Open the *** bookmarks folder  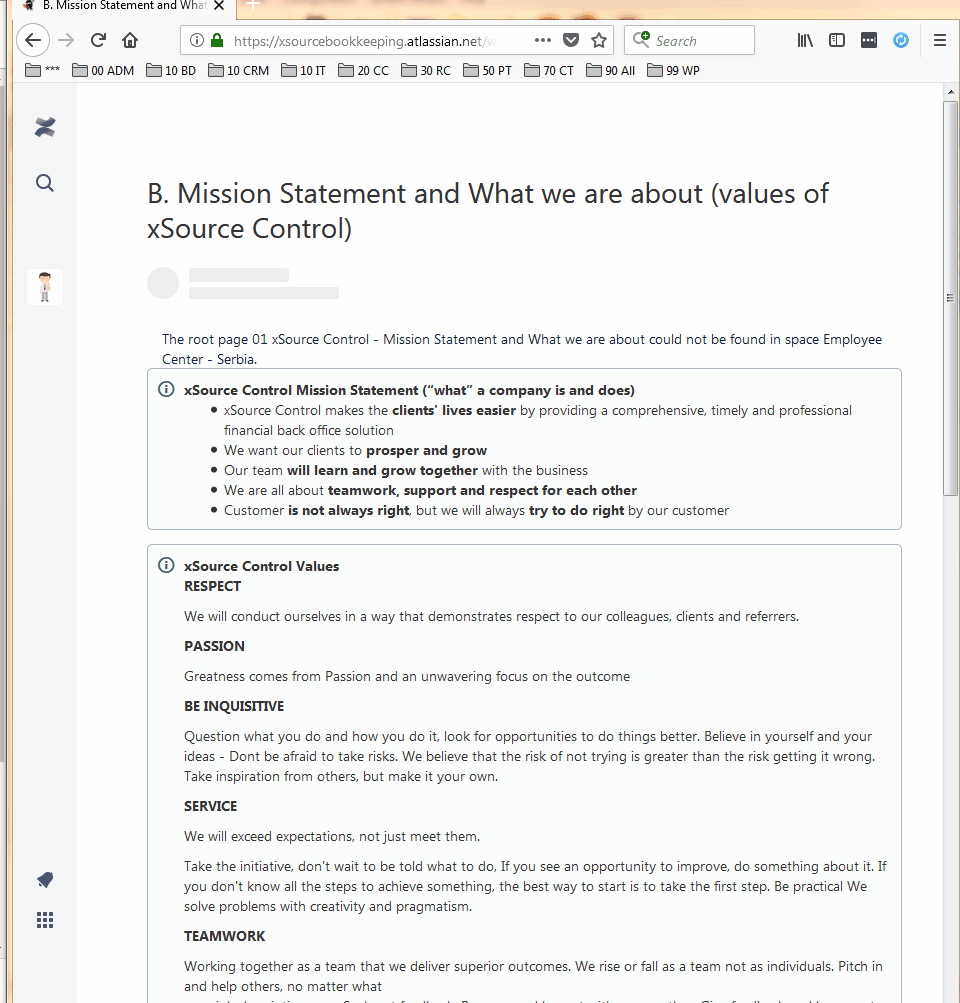42,70
